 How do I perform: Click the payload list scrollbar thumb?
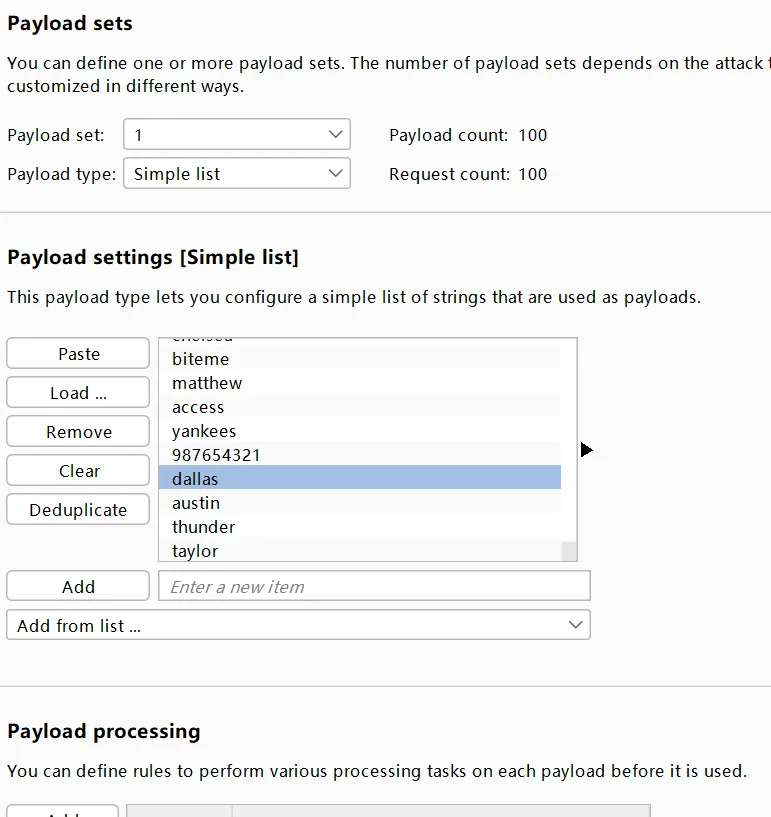point(569,551)
